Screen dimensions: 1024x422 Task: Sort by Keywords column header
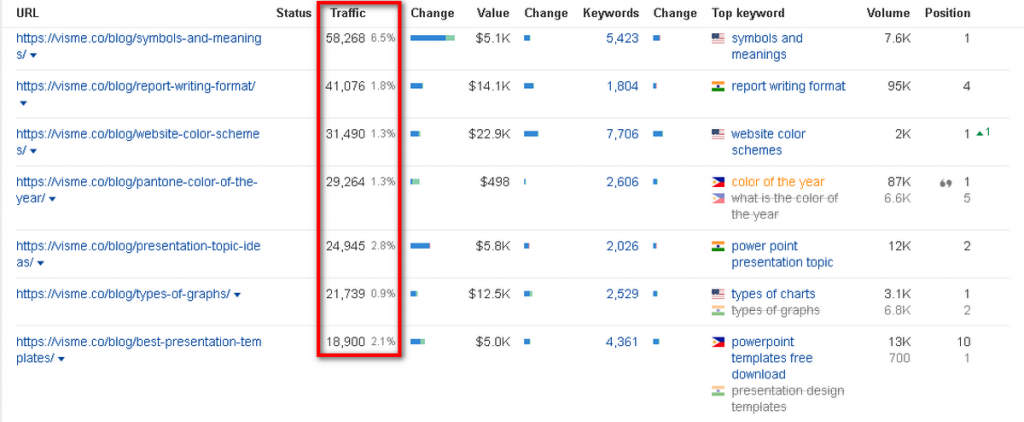(609, 13)
